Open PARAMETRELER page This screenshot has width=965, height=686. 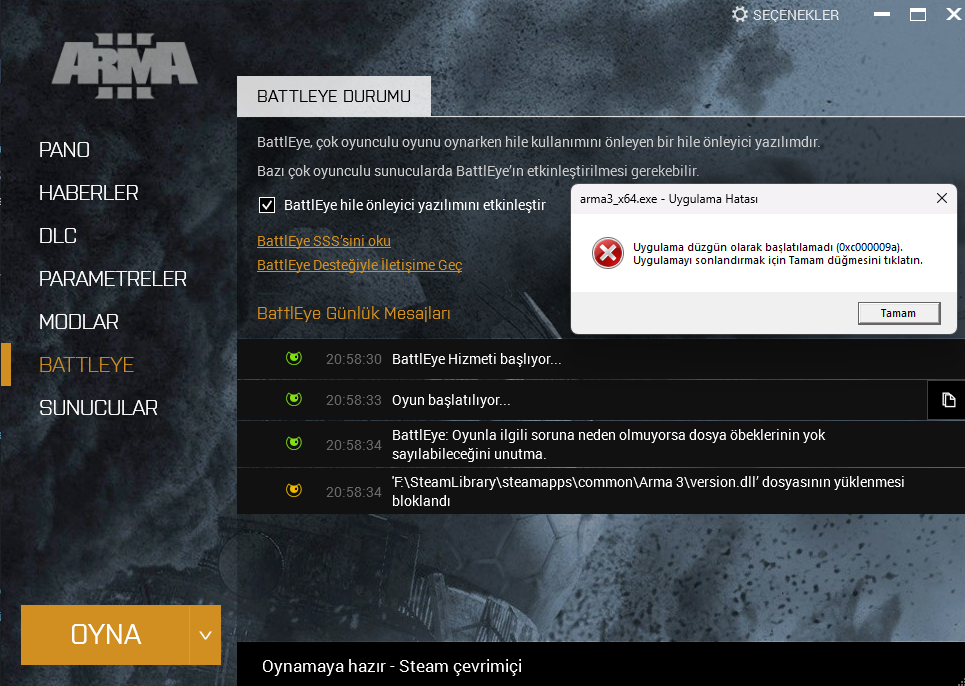(113, 279)
